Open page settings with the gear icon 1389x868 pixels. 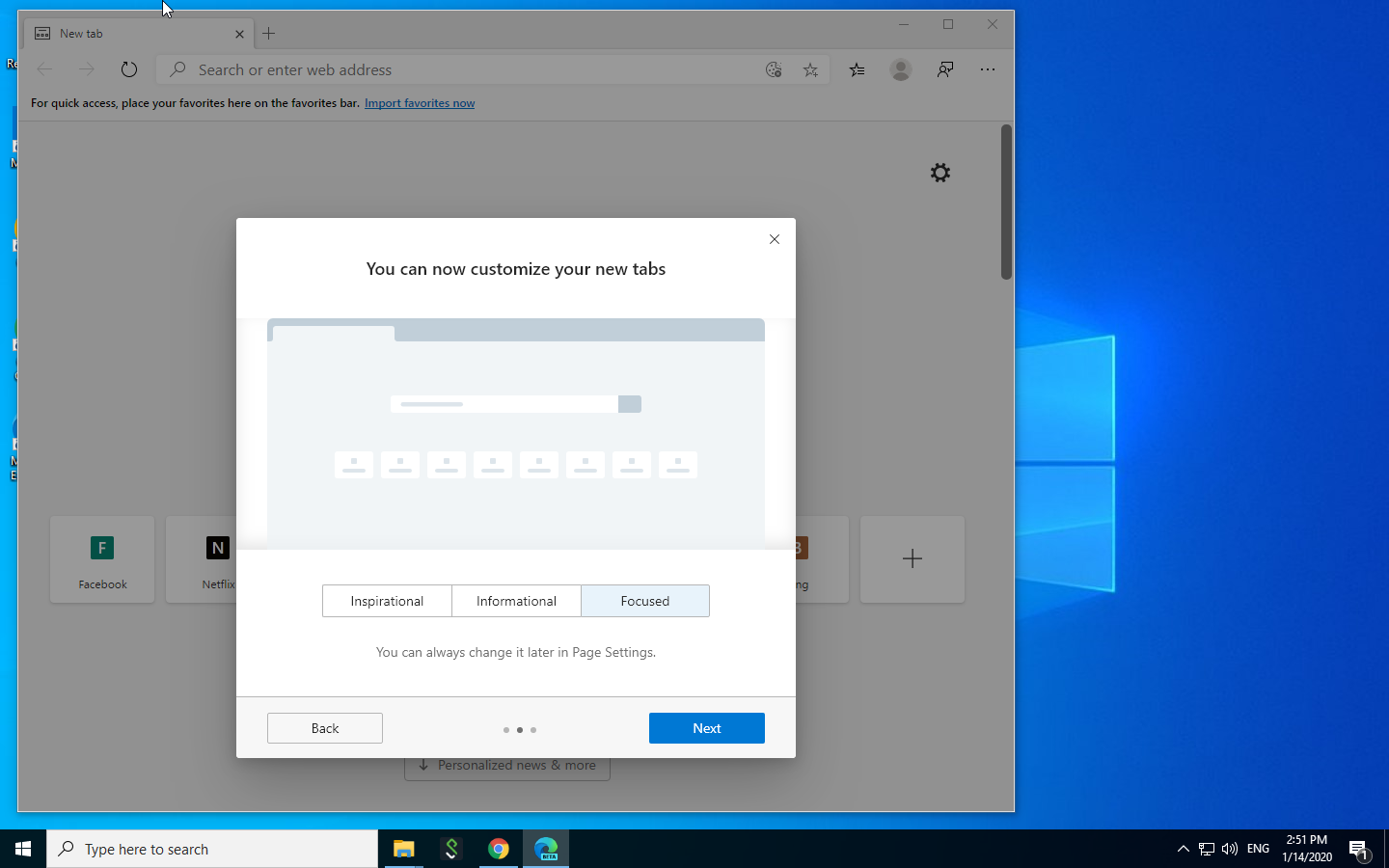940,172
